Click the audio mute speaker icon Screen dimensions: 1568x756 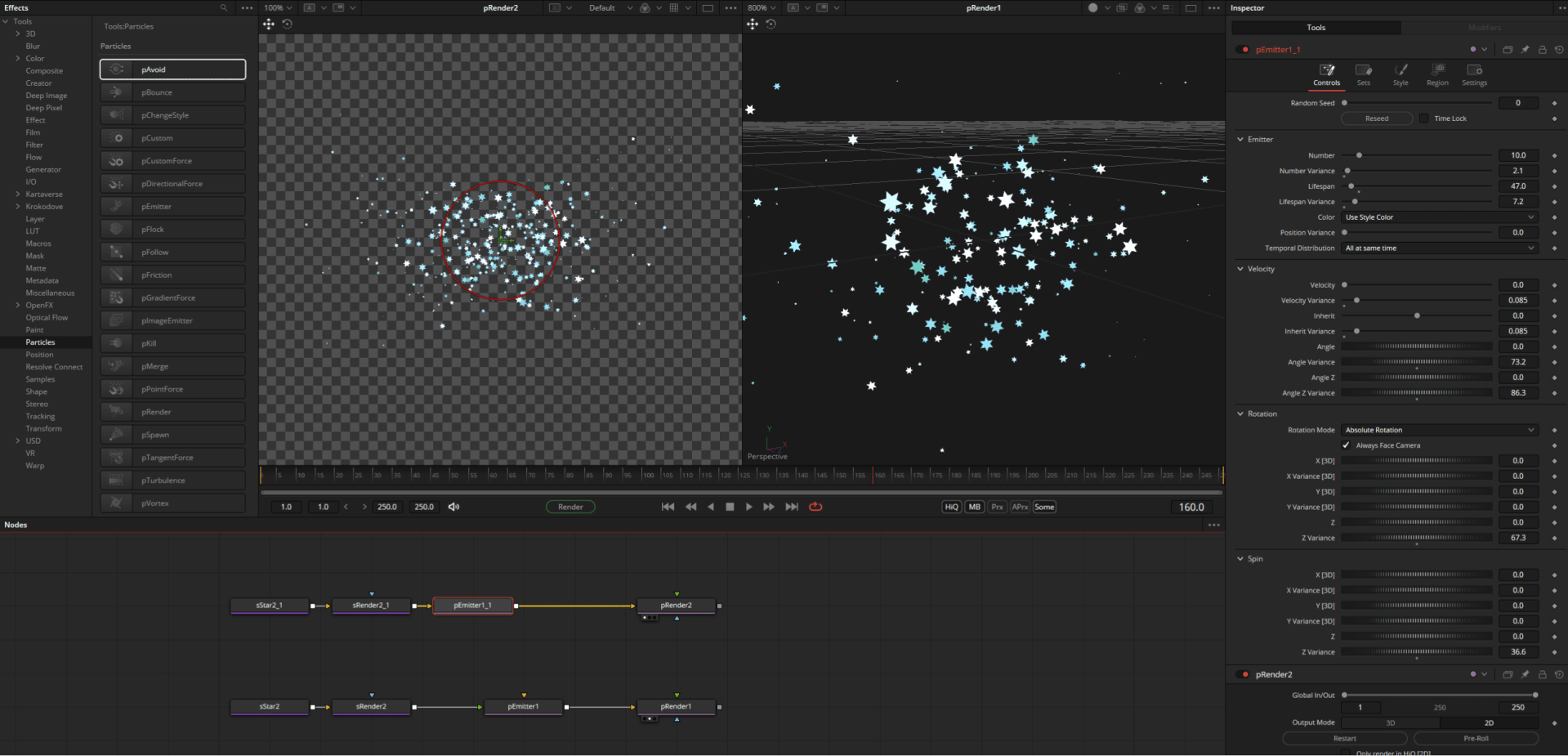pos(453,507)
